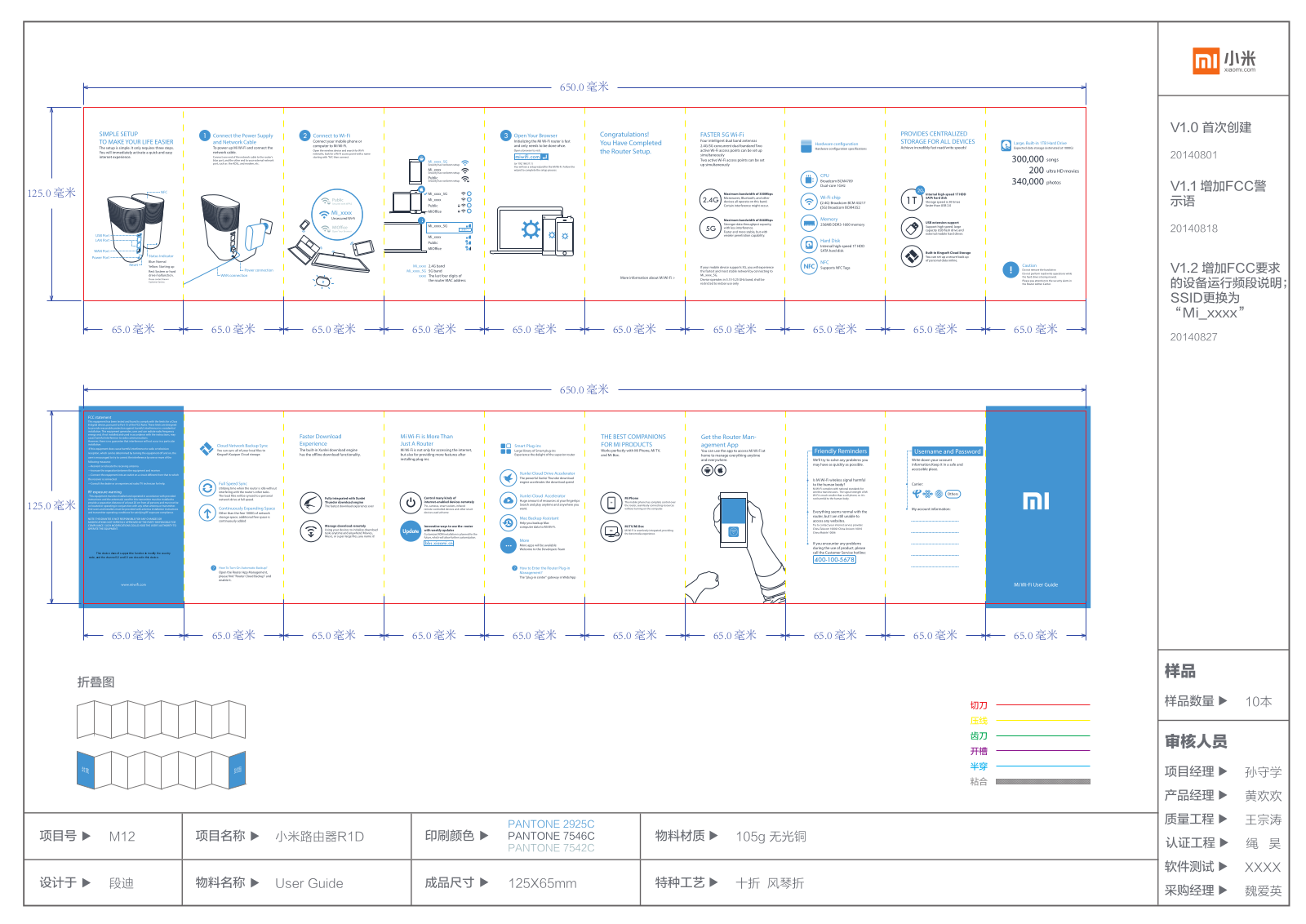1306x924 pixels.
Task: Click More information about Mi Wi-Fi link
Action: (x=647, y=278)
